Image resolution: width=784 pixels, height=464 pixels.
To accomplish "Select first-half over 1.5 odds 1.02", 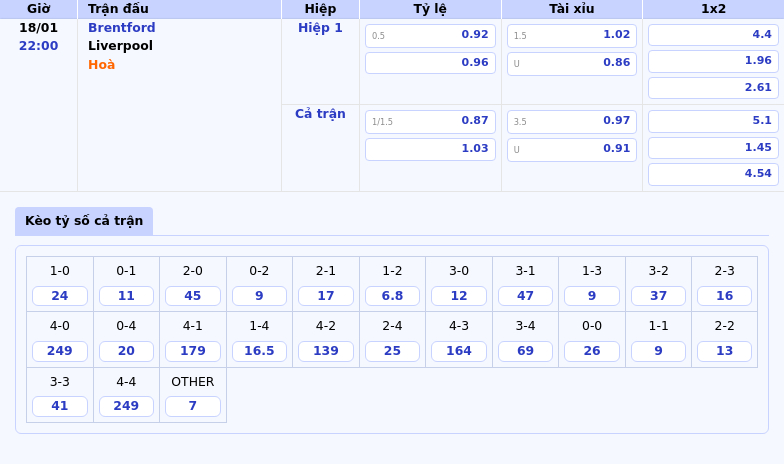I will [571, 35].
